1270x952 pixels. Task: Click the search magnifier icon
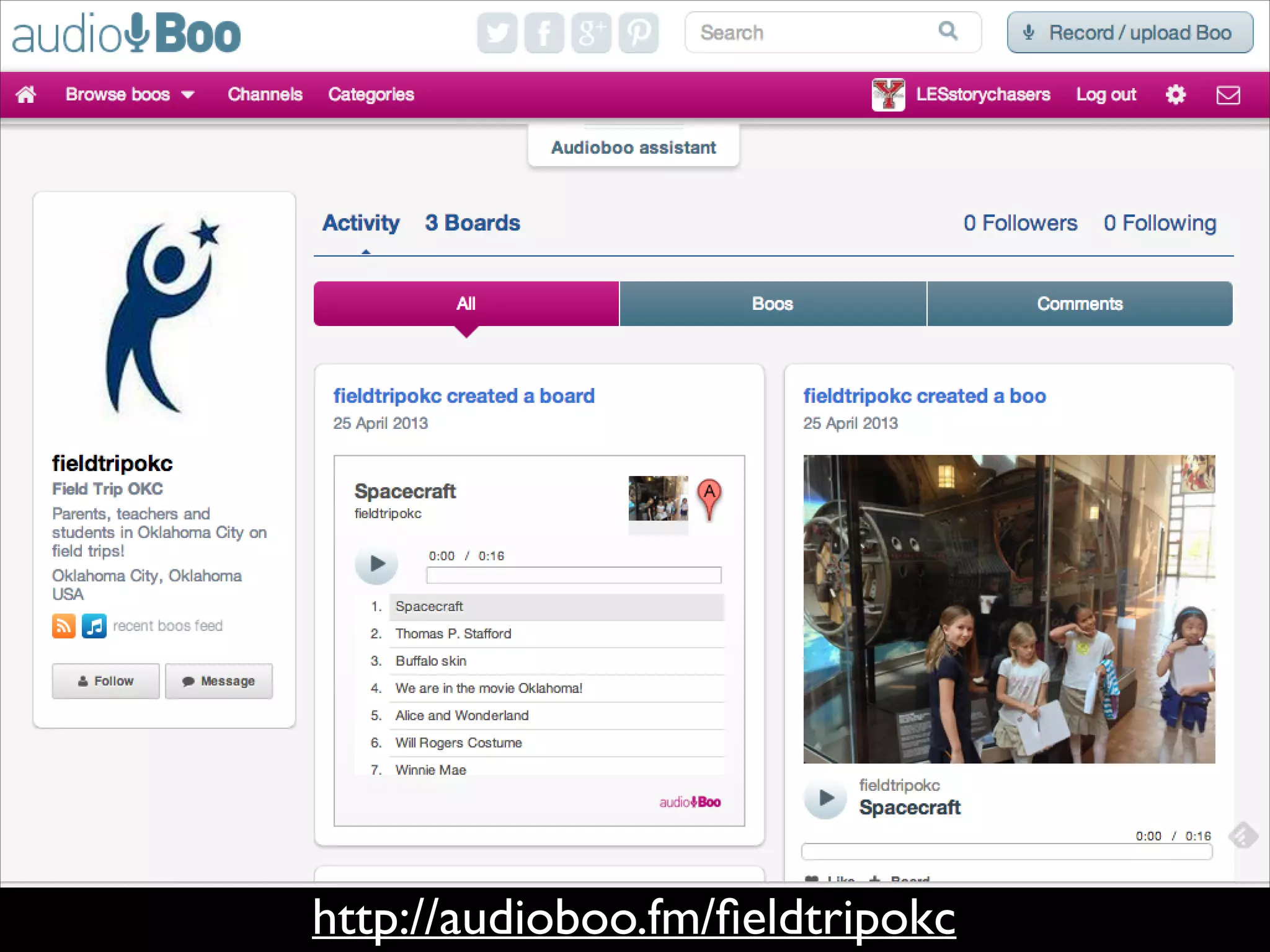[948, 31]
